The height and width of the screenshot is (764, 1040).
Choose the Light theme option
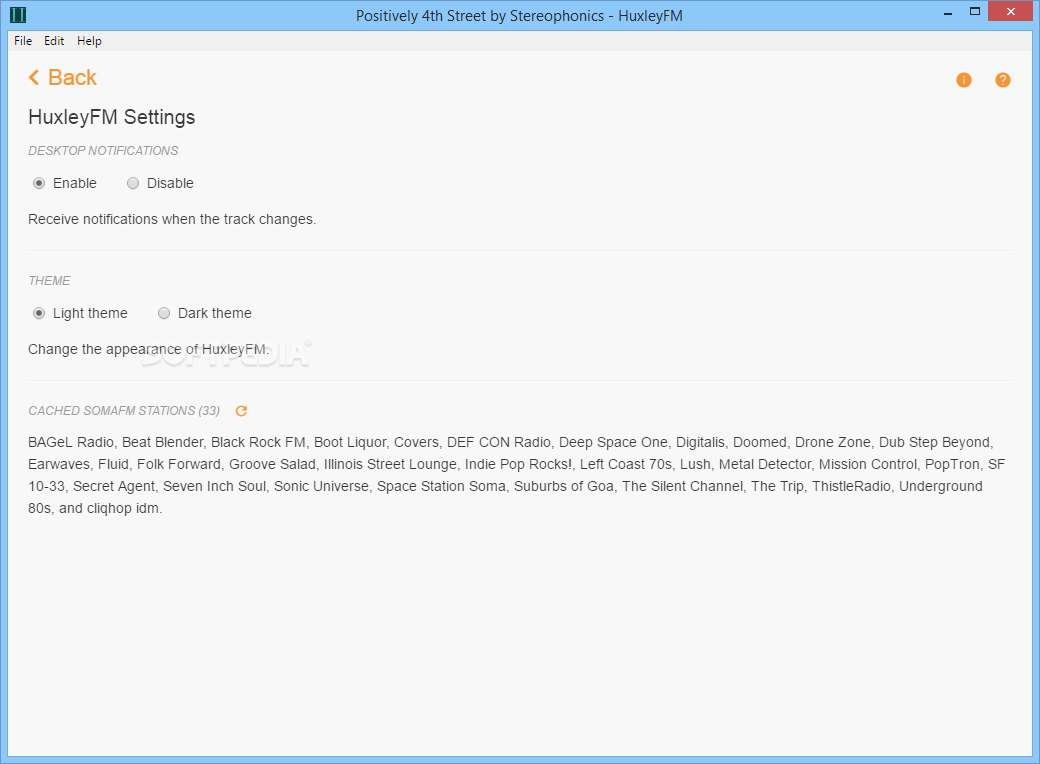click(39, 313)
